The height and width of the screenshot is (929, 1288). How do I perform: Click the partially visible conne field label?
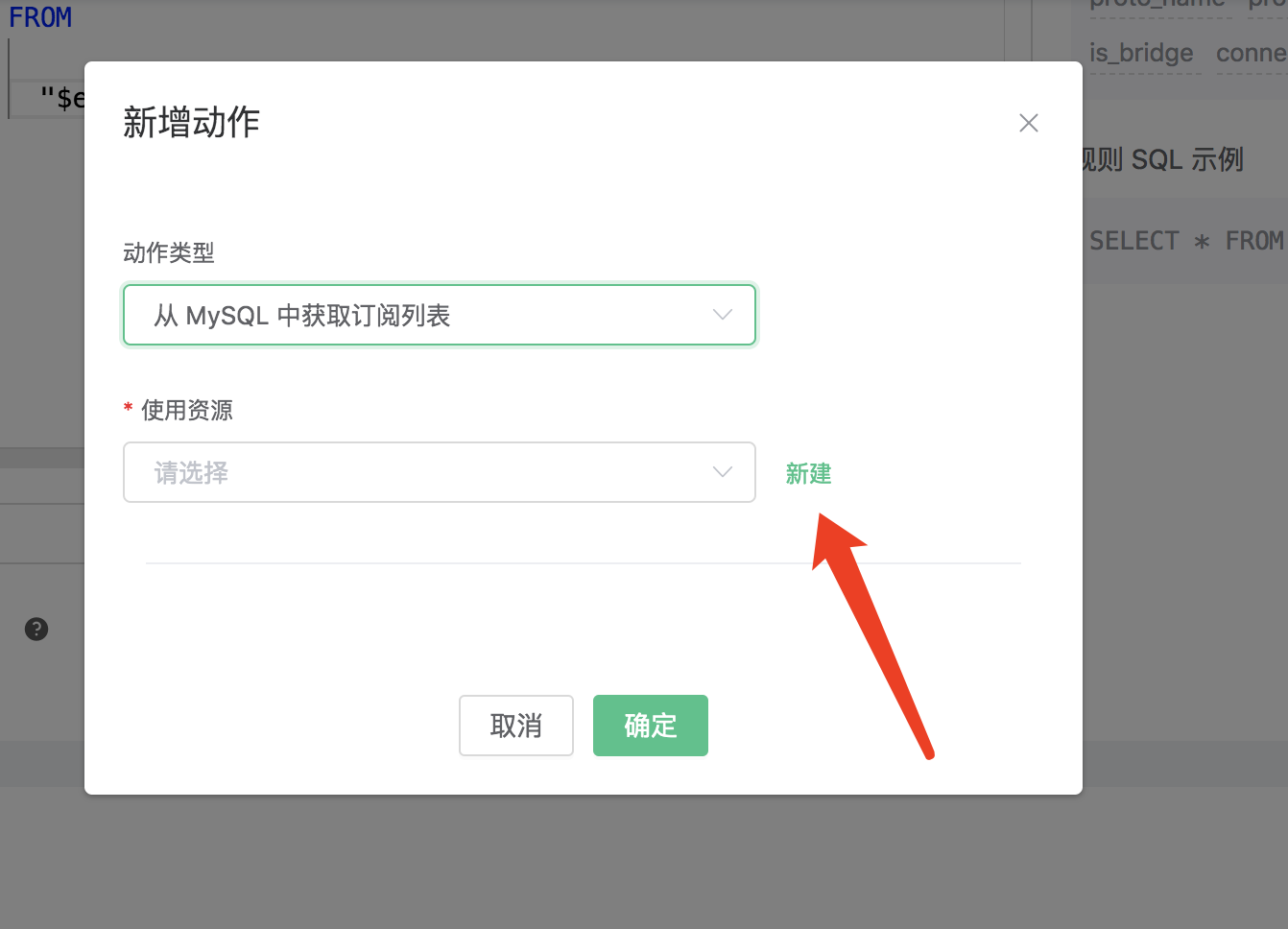(x=1251, y=53)
